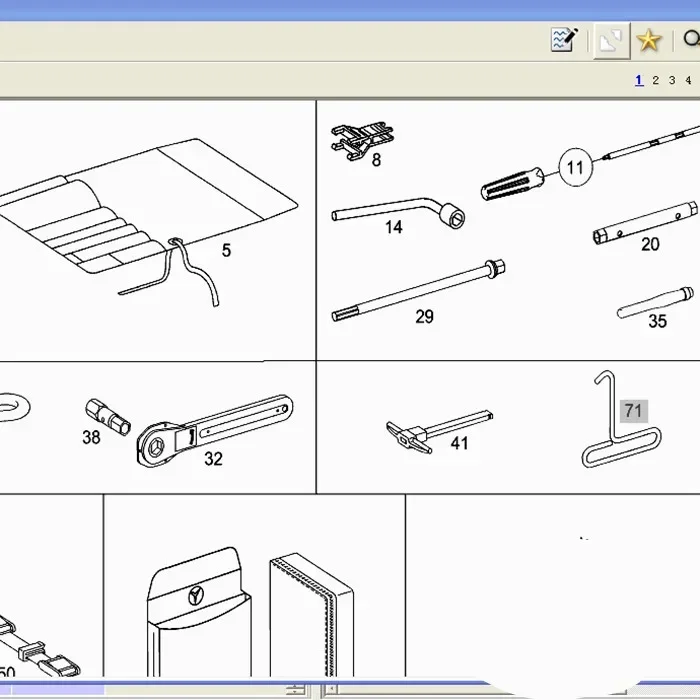Select part number 41 tool

(459, 443)
